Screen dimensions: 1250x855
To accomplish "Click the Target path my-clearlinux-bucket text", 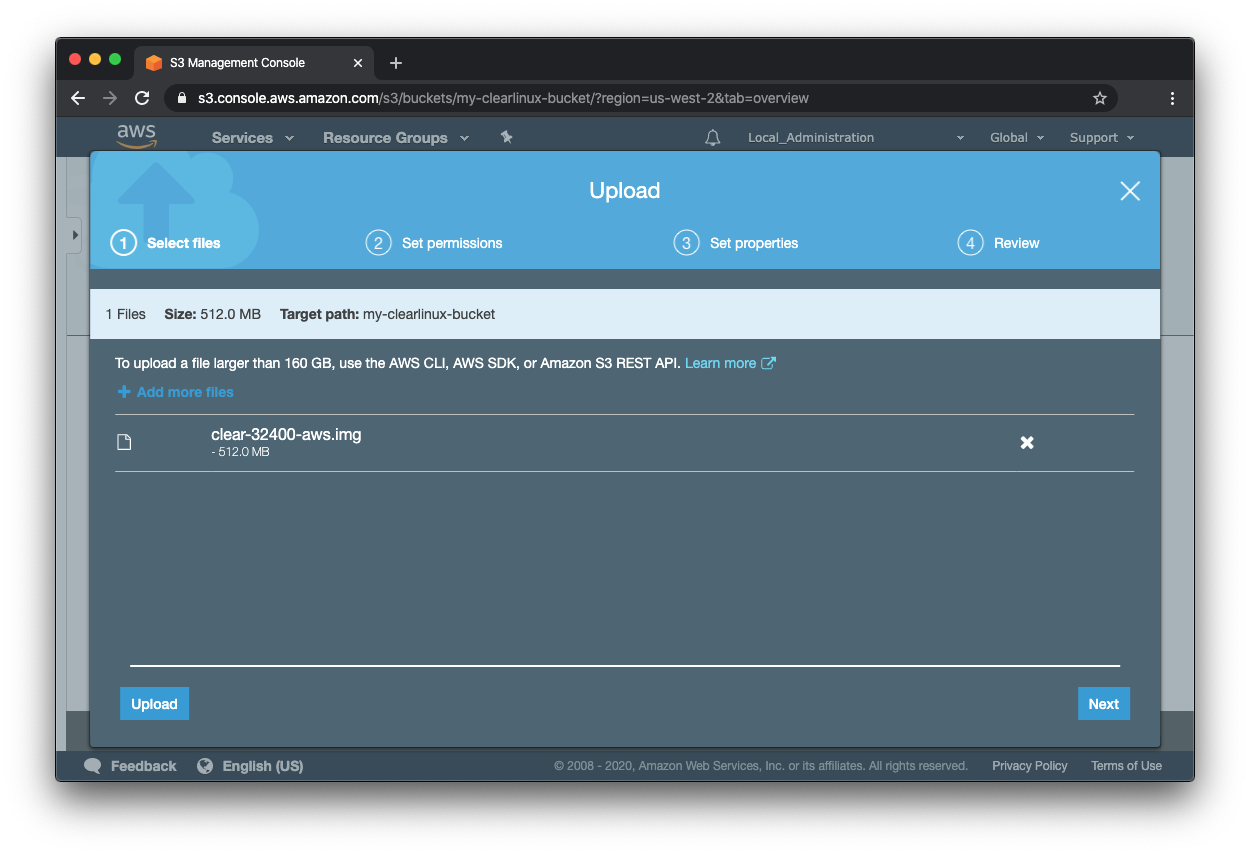I will coord(388,314).
